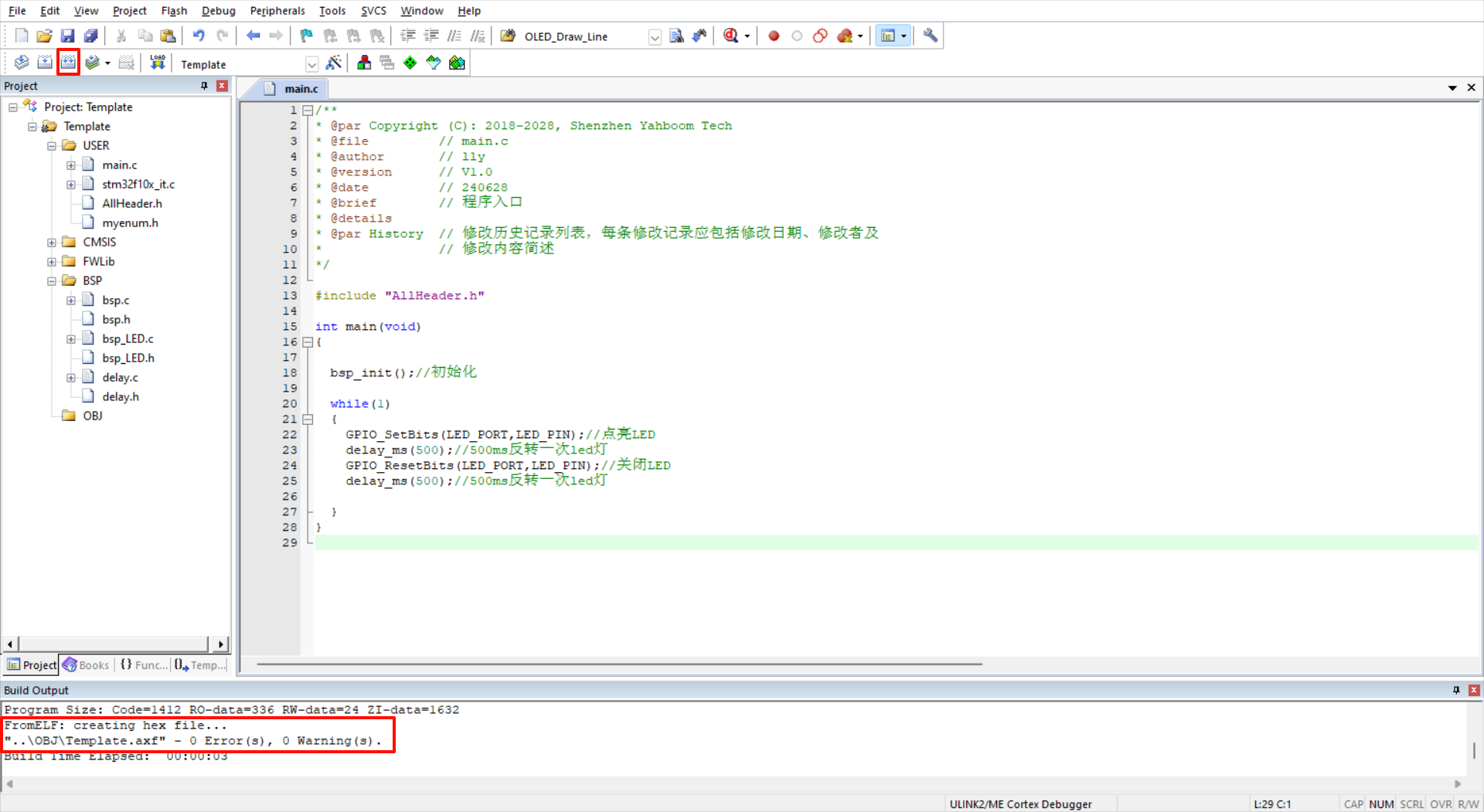Open the OLED_Draw_Line find dropdown

pos(654,37)
